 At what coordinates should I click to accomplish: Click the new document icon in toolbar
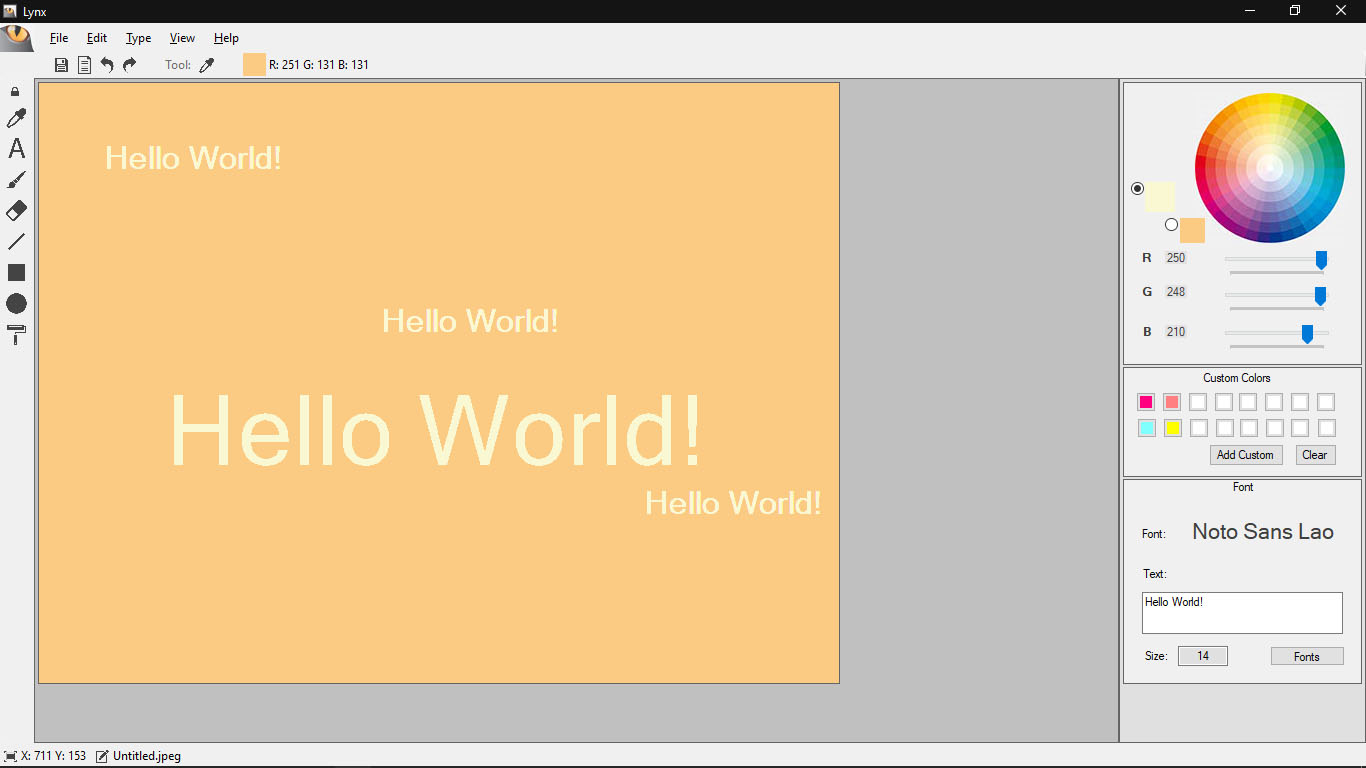[x=84, y=65]
